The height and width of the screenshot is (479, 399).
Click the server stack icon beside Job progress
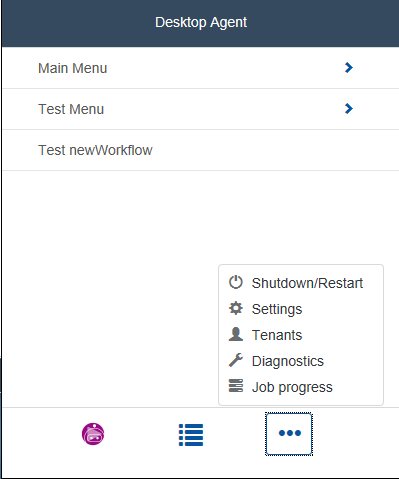pos(236,386)
